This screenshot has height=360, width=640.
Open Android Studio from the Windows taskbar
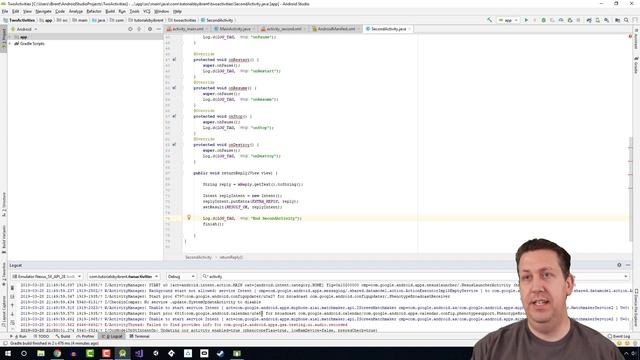coord(122,353)
